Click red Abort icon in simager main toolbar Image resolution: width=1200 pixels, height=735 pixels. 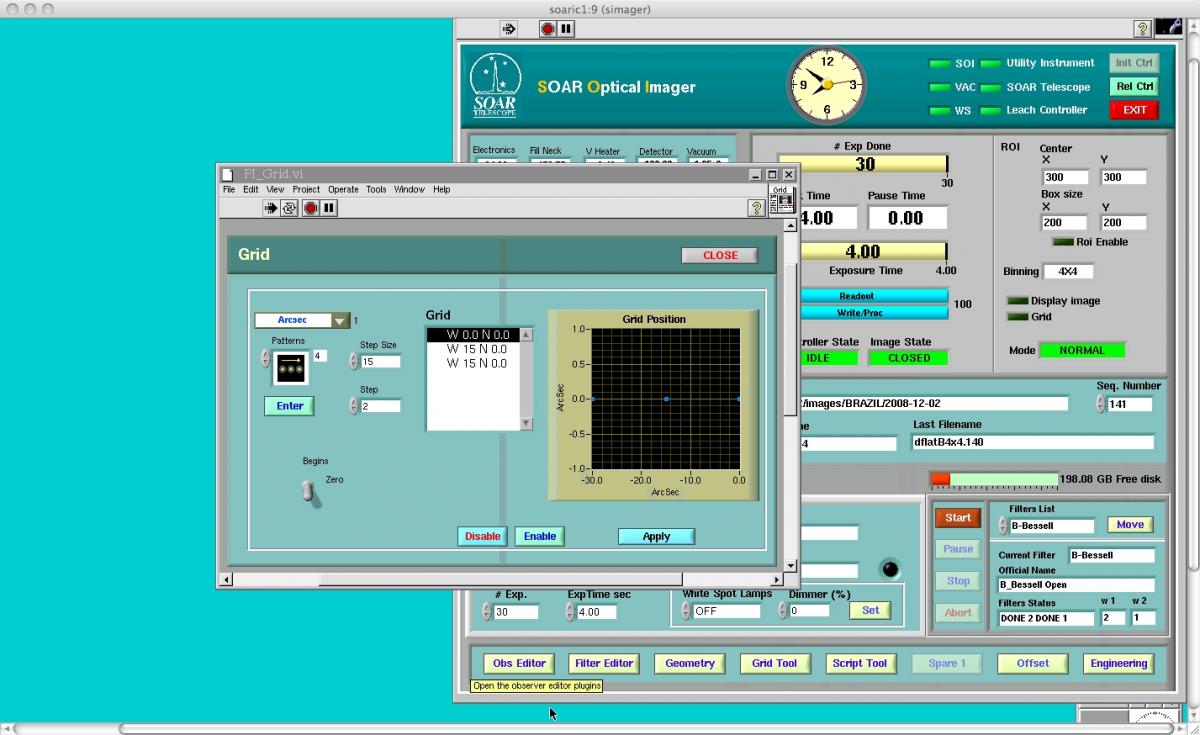548,29
